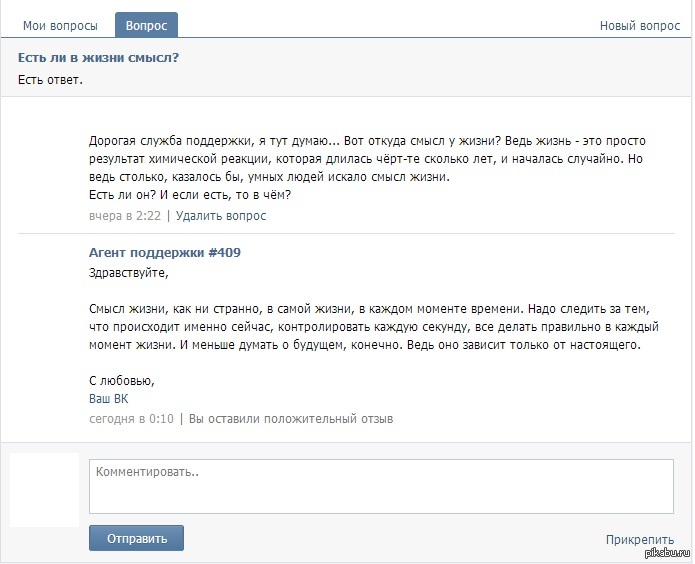Screen dimensions: 695x564
Task: Open the Агент поддержки #409 profile link
Action: click(x=164, y=253)
